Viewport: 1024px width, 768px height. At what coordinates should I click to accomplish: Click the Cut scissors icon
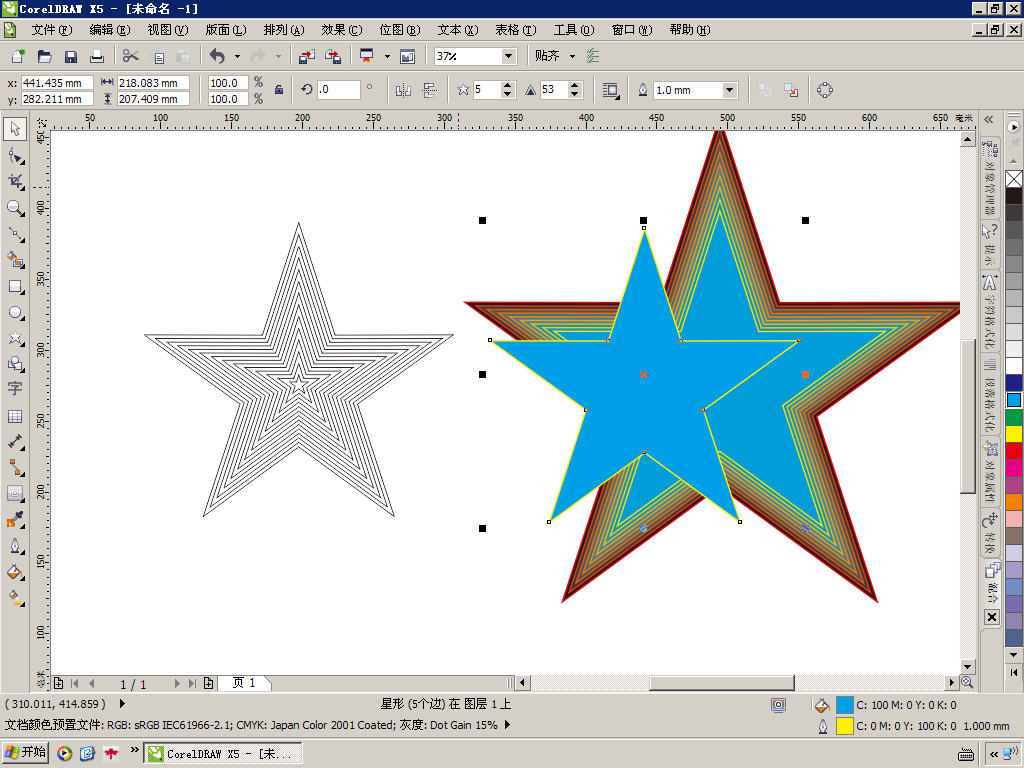click(x=131, y=56)
